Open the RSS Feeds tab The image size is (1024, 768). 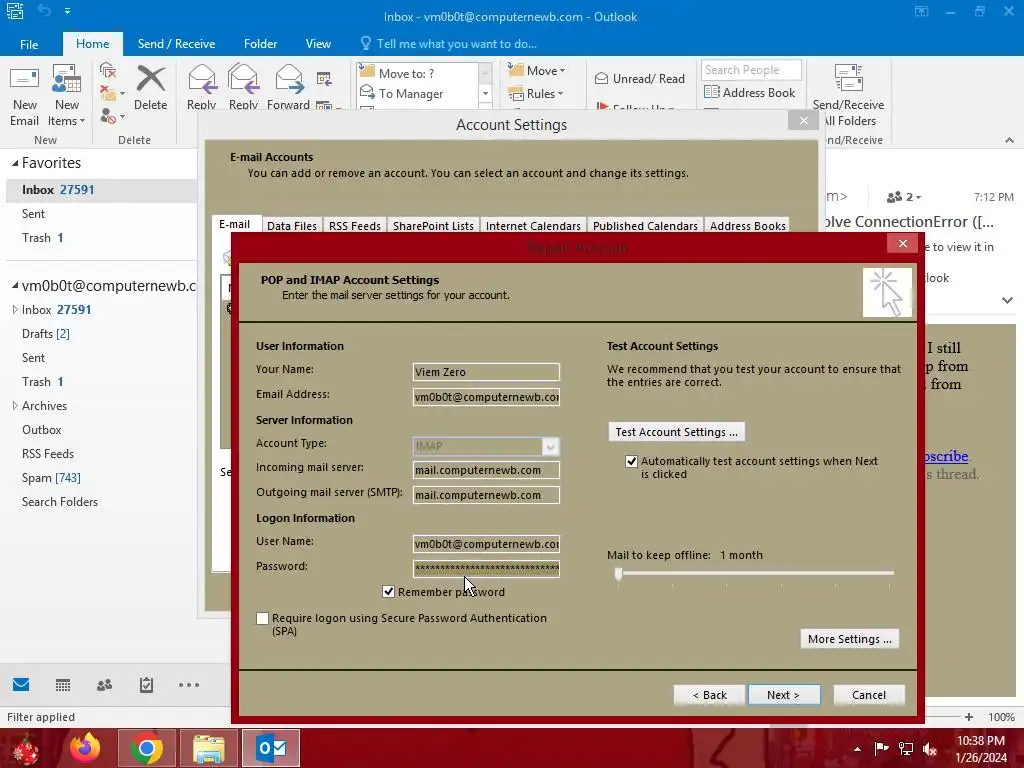(x=355, y=226)
